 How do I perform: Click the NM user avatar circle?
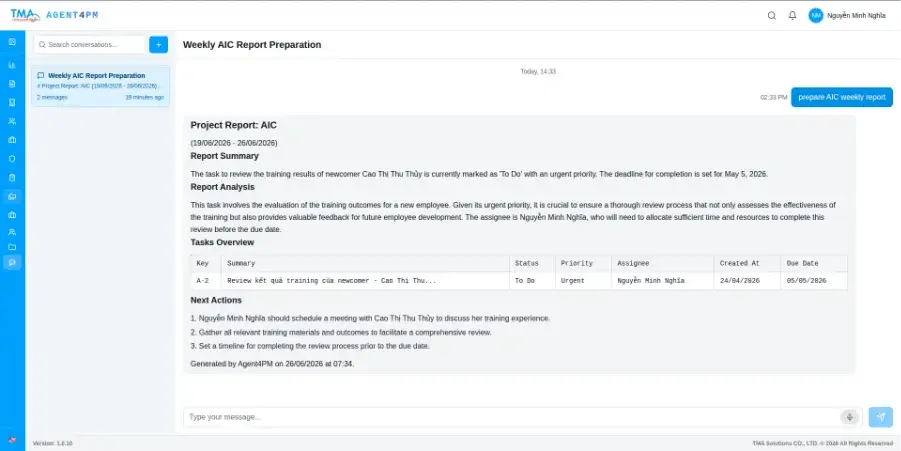pos(815,16)
